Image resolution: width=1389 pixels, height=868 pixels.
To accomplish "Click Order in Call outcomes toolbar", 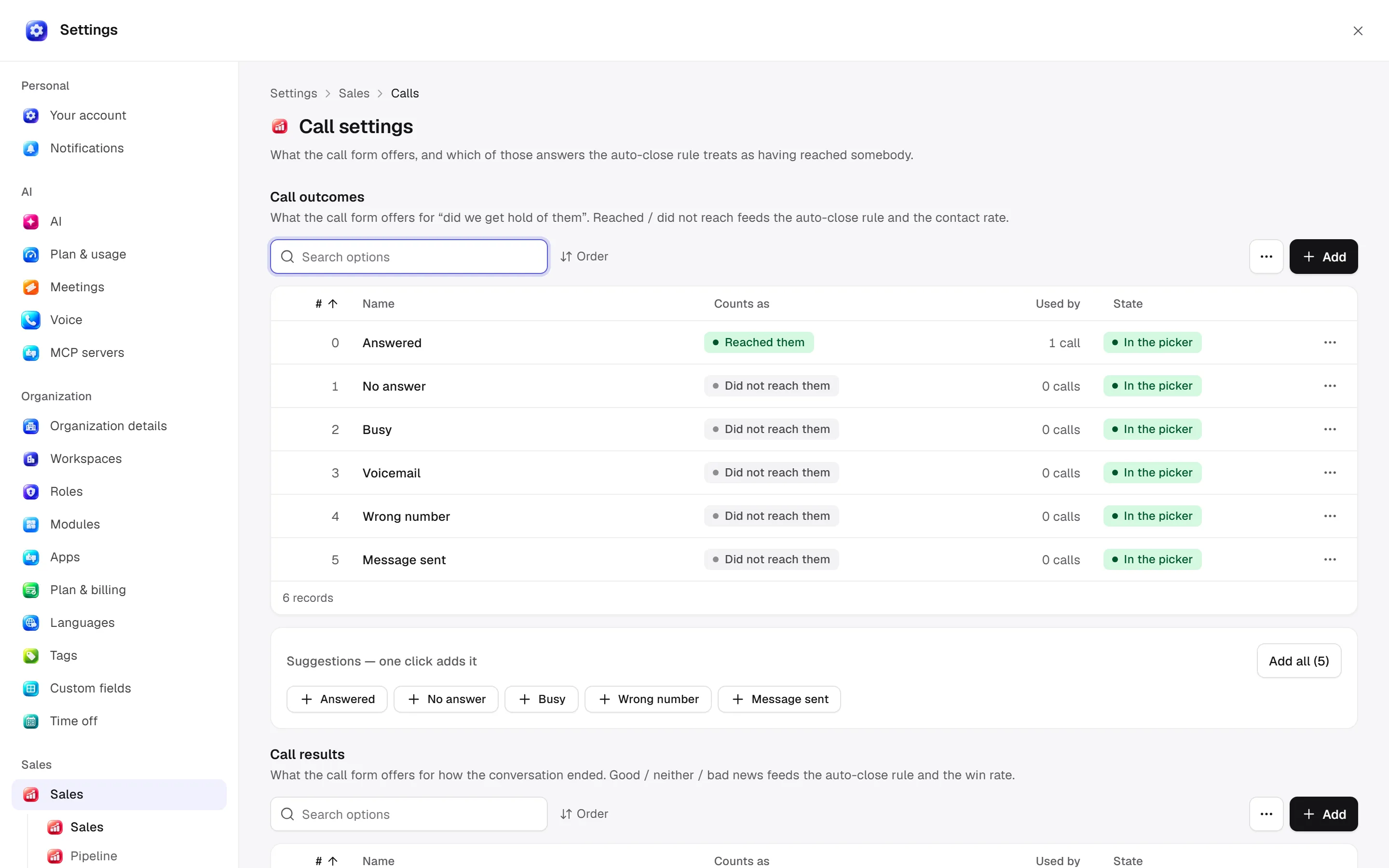I will click(x=585, y=257).
